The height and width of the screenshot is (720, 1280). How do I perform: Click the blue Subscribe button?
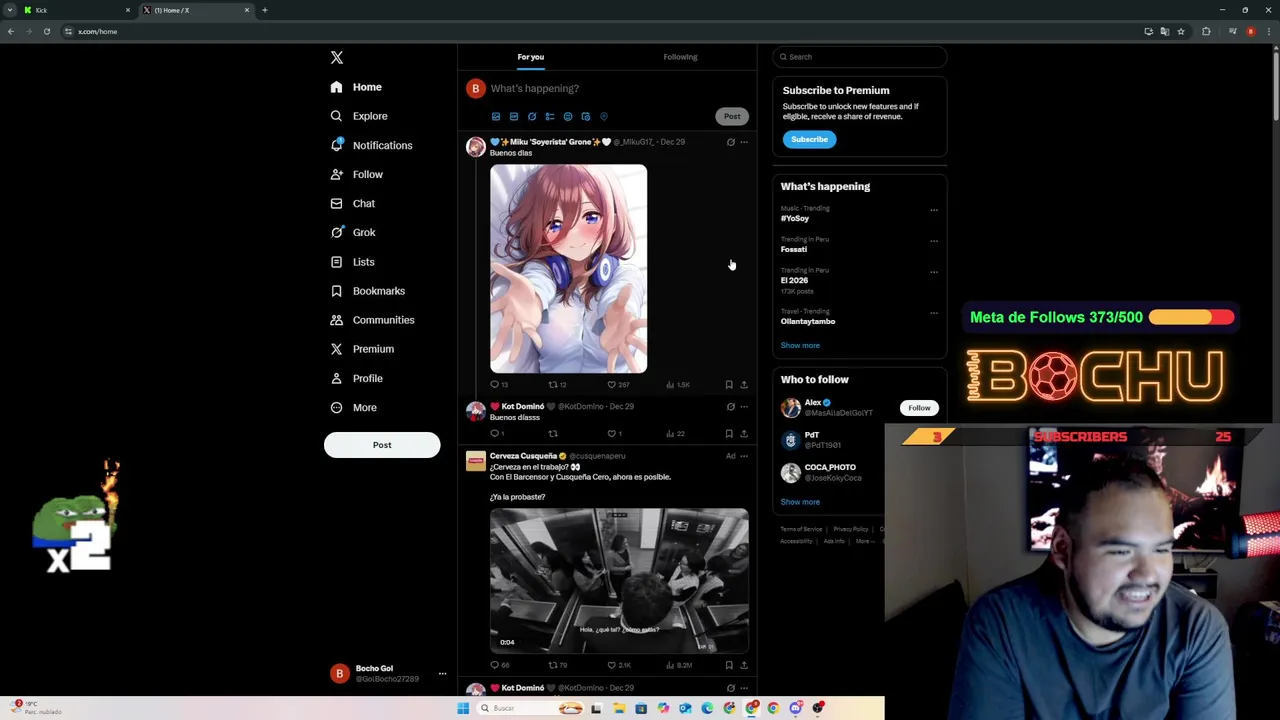coord(809,139)
